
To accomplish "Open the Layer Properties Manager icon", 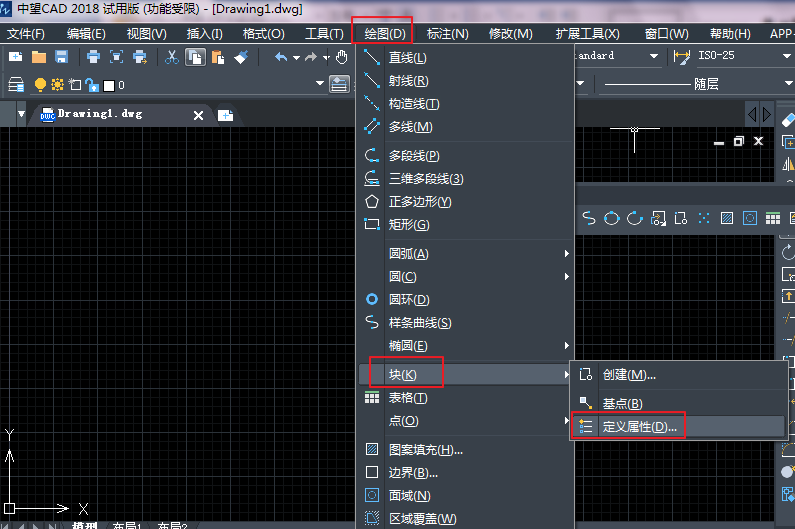I will pos(16,85).
